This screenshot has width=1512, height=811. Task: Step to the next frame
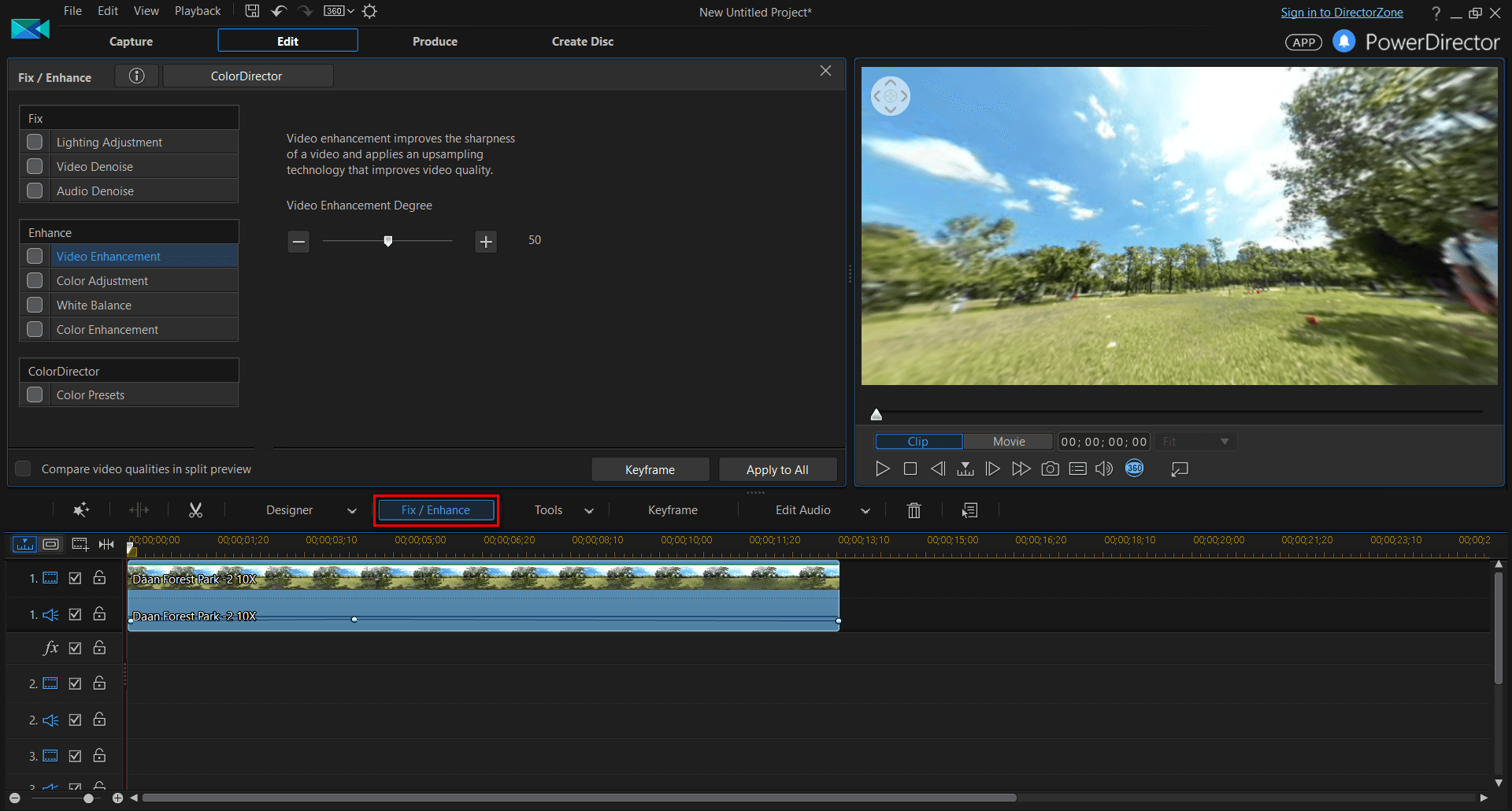tap(993, 468)
